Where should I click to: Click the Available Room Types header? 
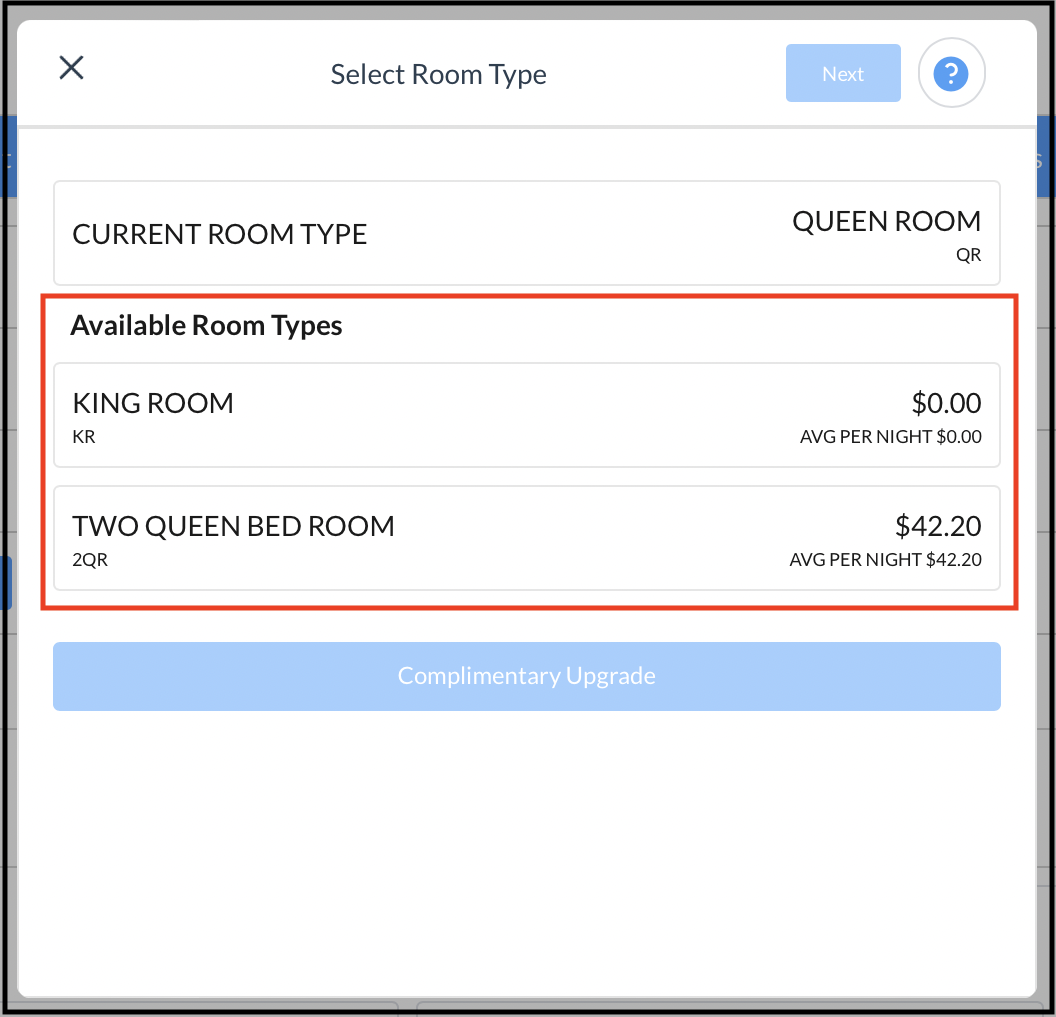[206, 325]
